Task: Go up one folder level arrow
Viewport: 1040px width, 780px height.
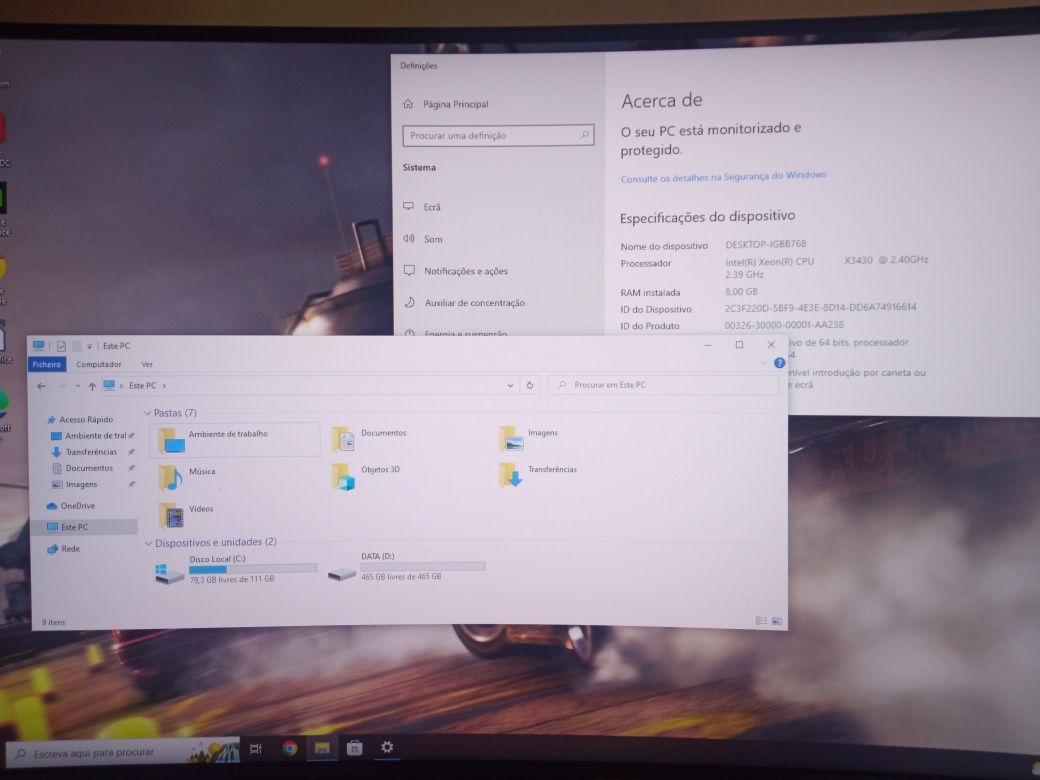Action: (92, 386)
